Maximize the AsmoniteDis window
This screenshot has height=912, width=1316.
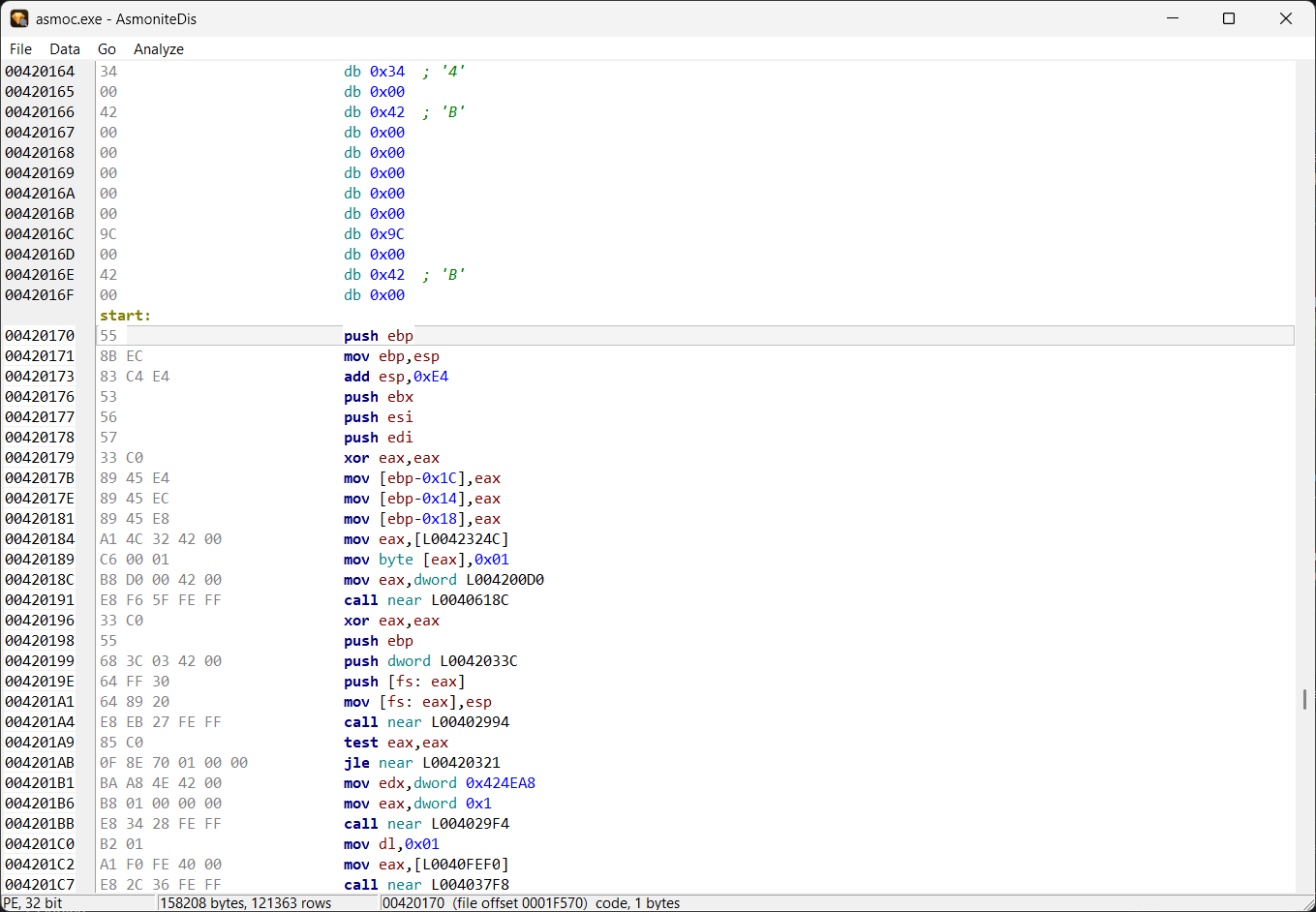pos(1229,18)
